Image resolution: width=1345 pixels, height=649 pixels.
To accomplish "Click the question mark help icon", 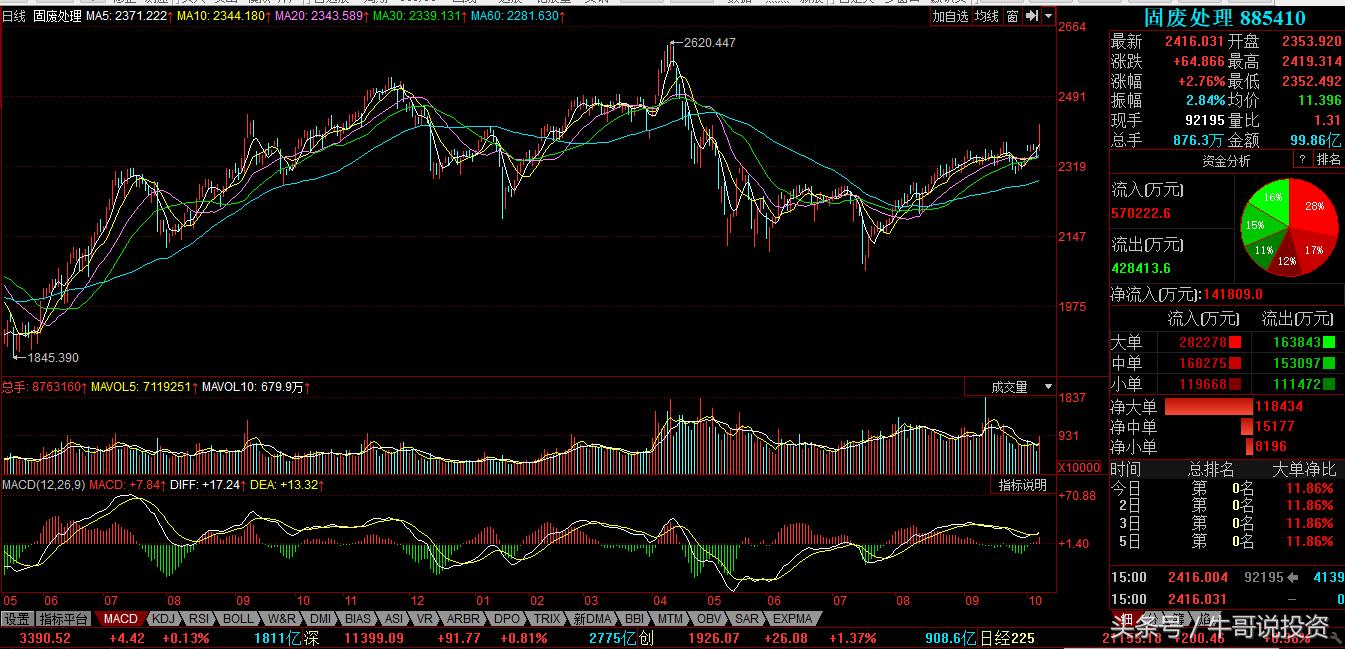I will [1302, 160].
